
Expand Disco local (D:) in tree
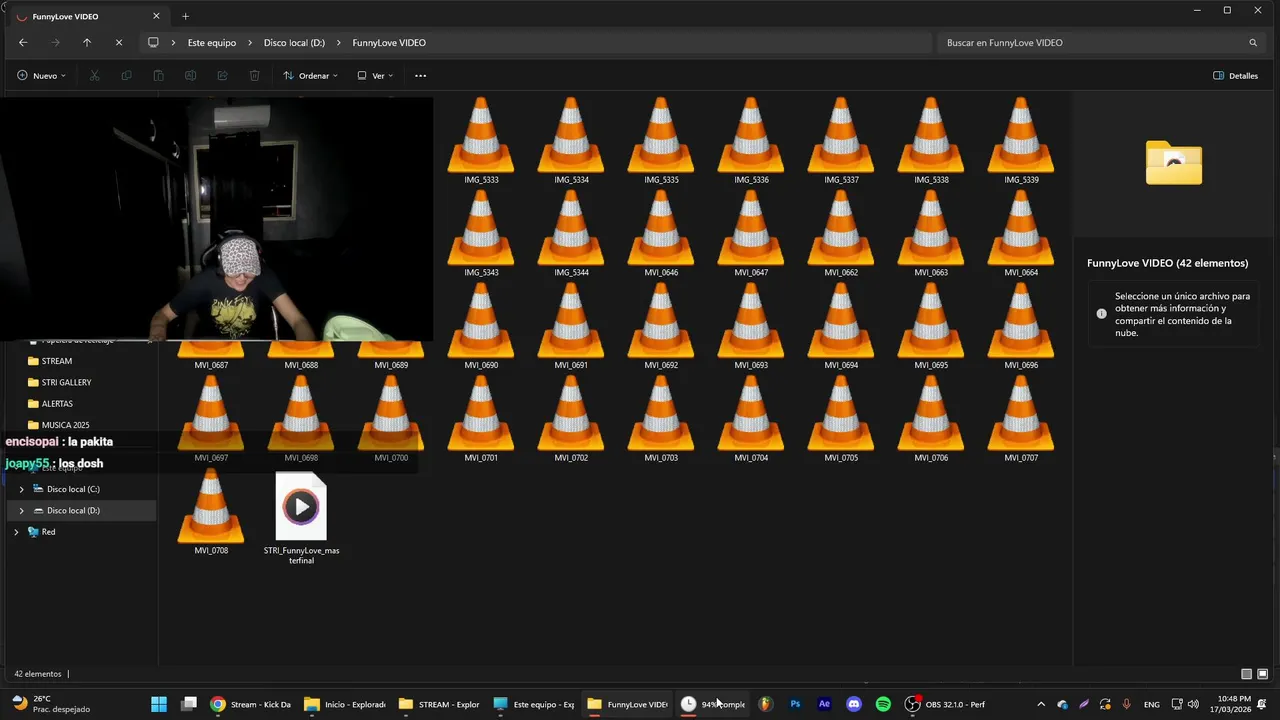coord(22,511)
